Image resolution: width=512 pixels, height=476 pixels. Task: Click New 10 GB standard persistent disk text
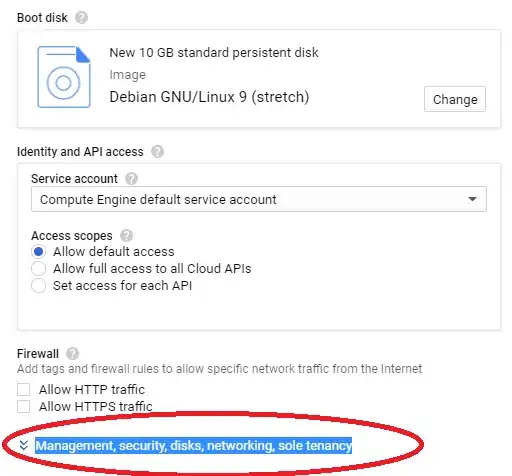pyautogui.click(x=214, y=53)
